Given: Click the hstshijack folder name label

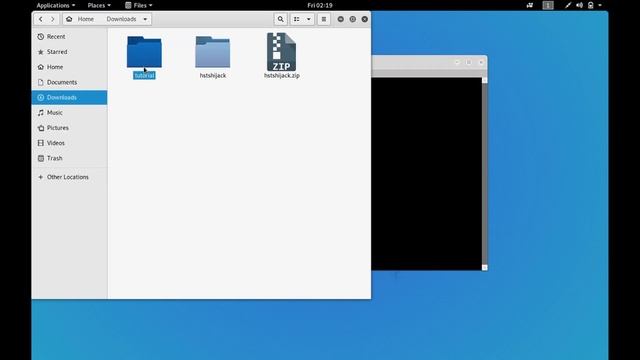Looking at the screenshot, I should click(213, 76).
